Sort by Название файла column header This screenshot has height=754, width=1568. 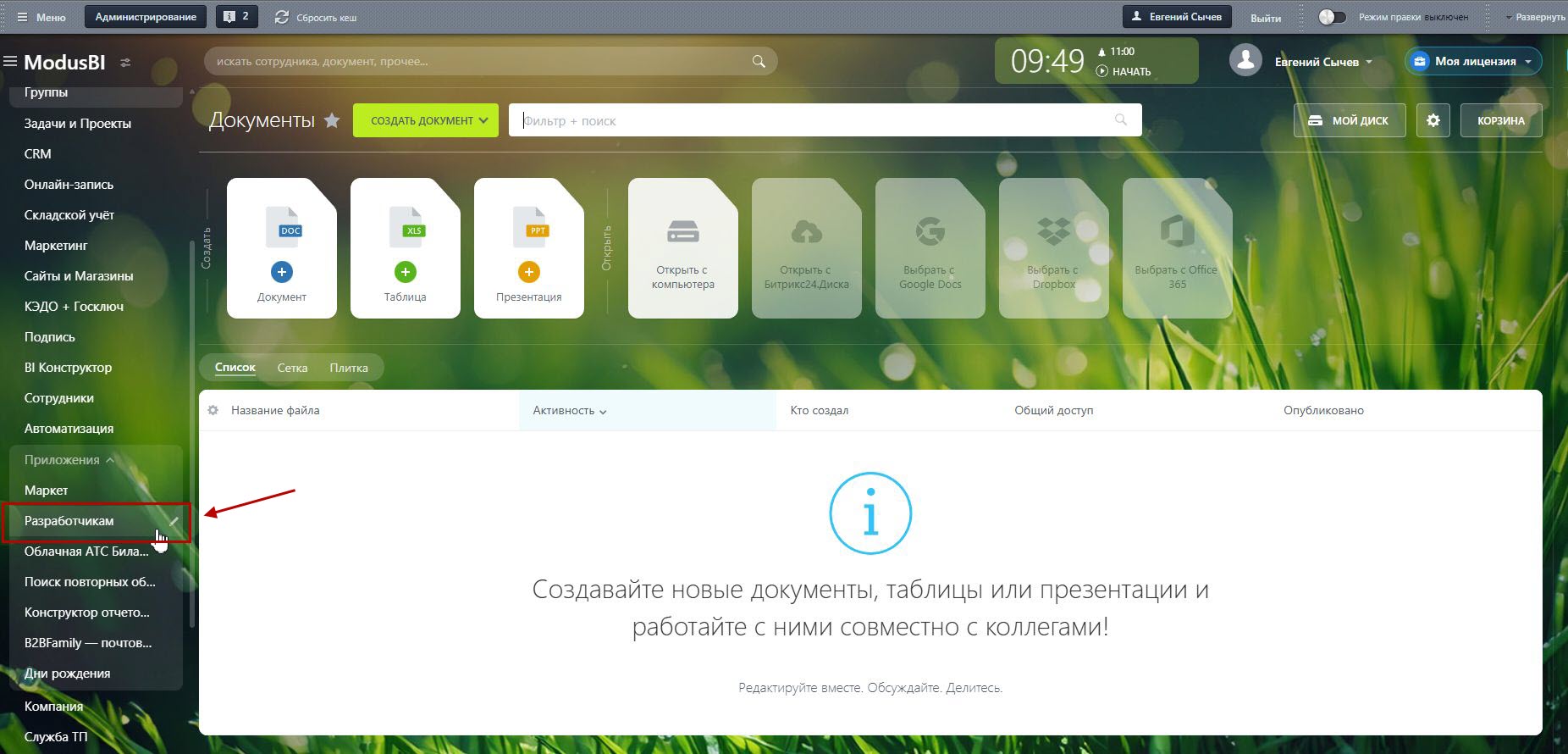[x=275, y=410]
